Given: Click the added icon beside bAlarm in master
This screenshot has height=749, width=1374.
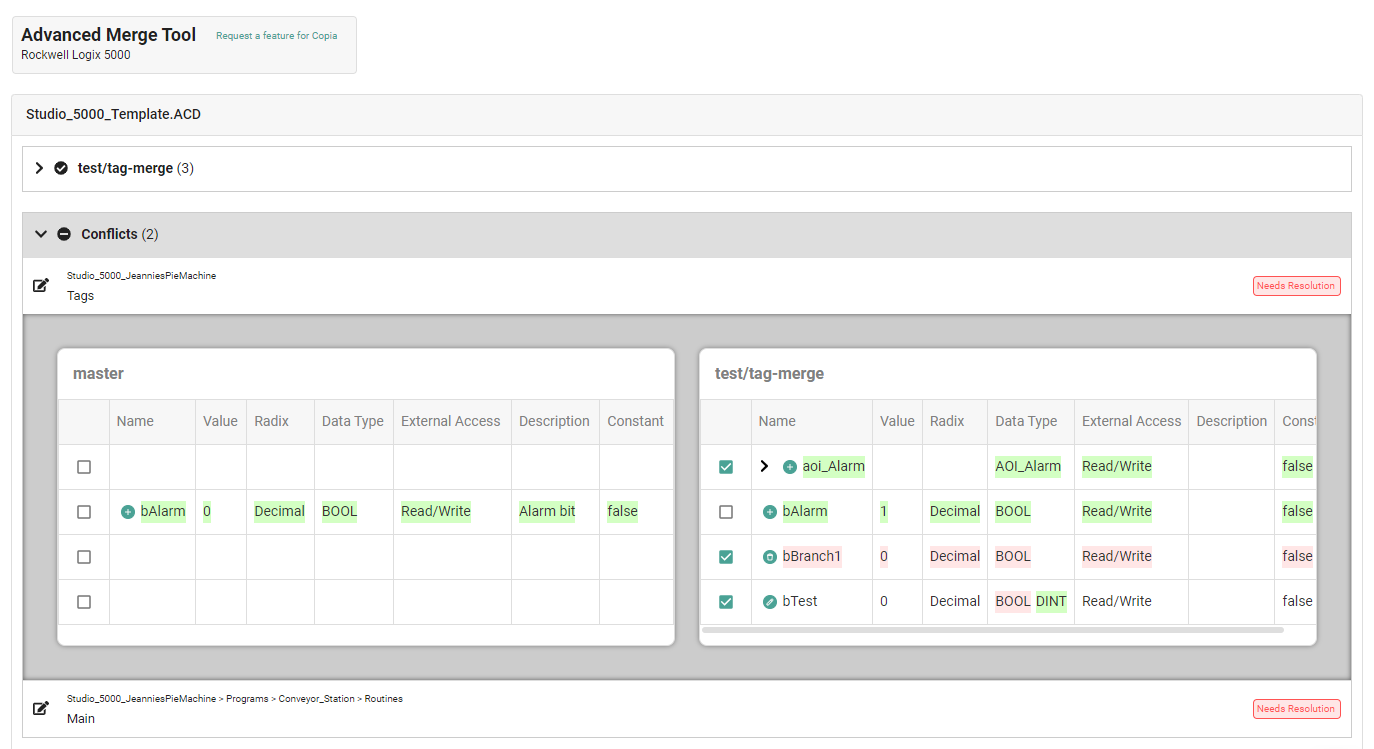Looking at the screenshot, I should [128, 512].
